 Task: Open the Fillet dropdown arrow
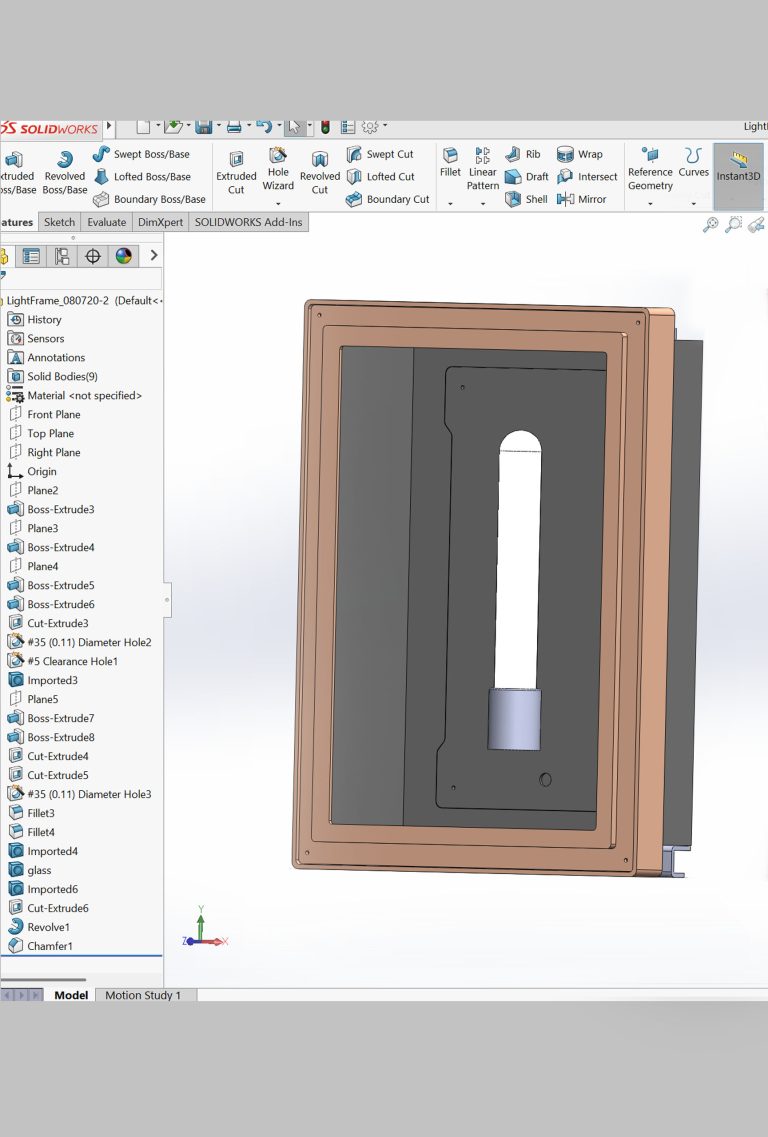point(450,204)
